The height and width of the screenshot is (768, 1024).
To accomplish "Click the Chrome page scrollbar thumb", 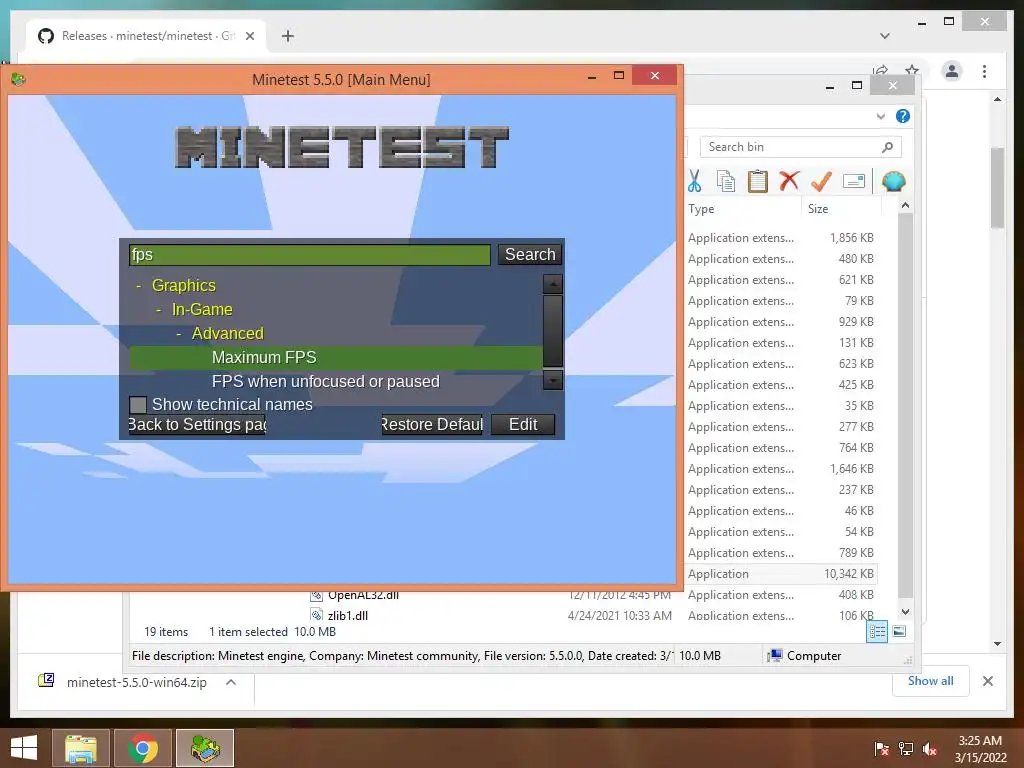I will click(997, 187).
